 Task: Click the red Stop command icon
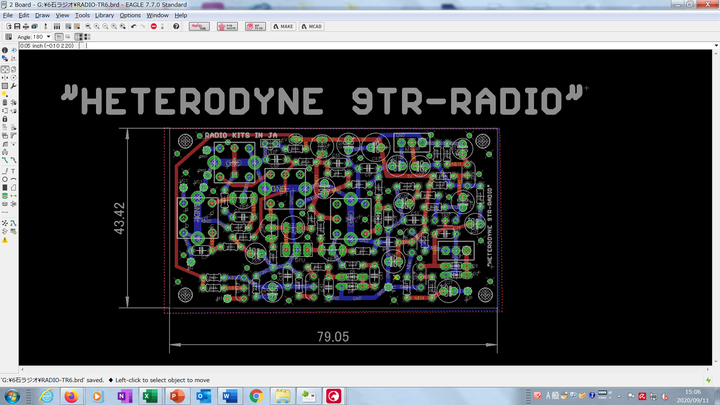coord(153,26)
